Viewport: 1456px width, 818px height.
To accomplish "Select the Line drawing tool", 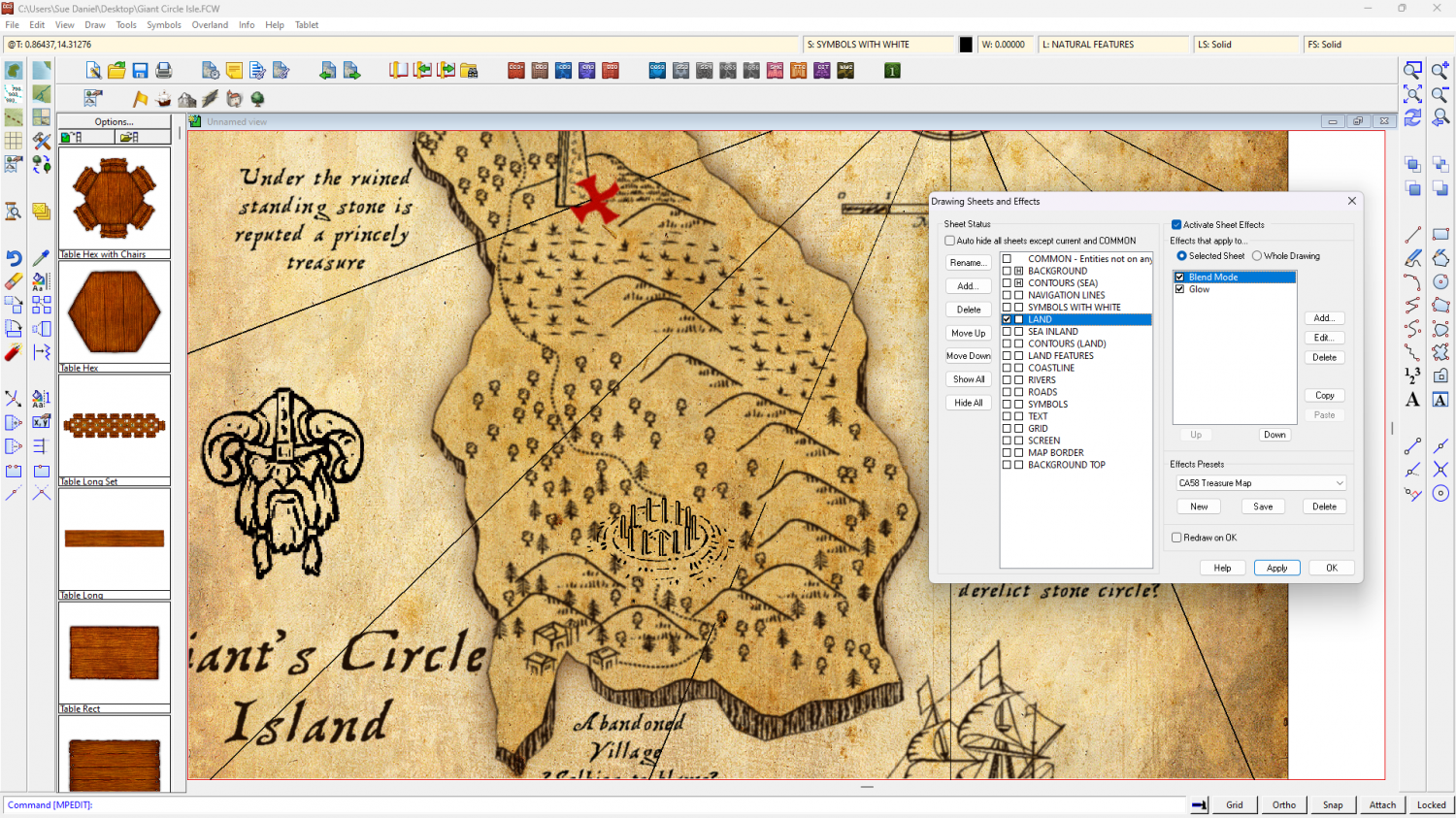I will pyautogui.click(x=1412, y=235).
